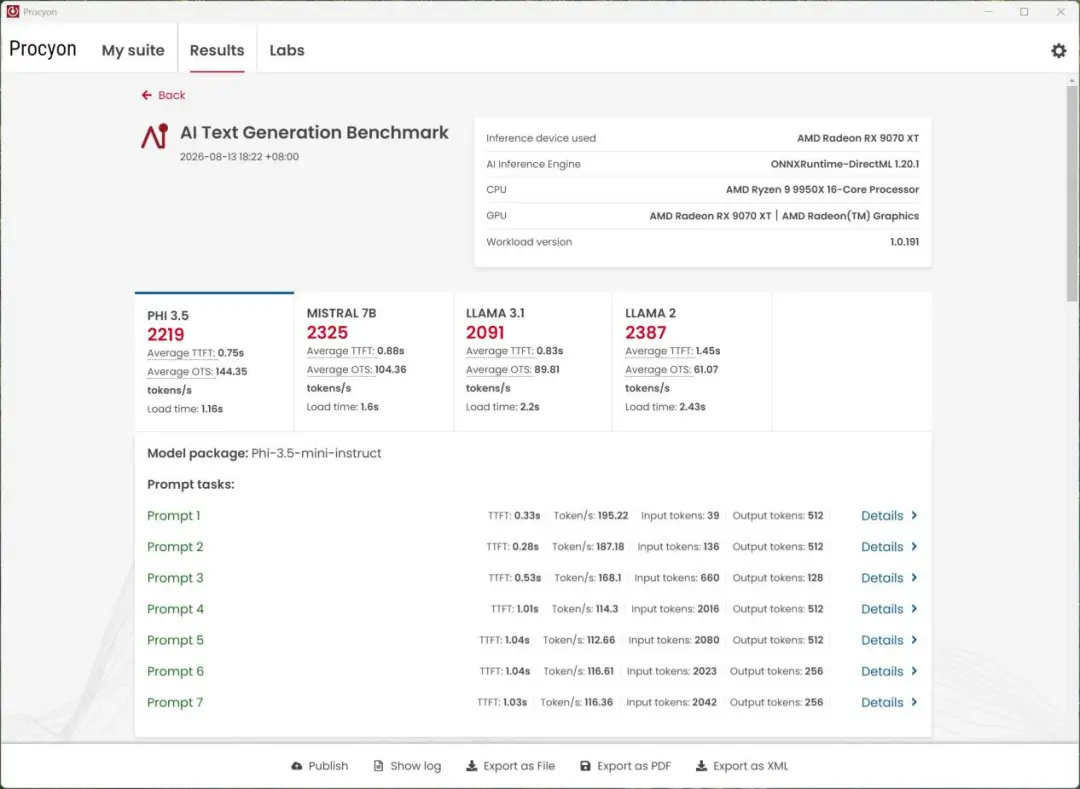This screenshot has height=789, width=1080.
Task: Click the Export as XML download icon
Action: pos(701,766)
